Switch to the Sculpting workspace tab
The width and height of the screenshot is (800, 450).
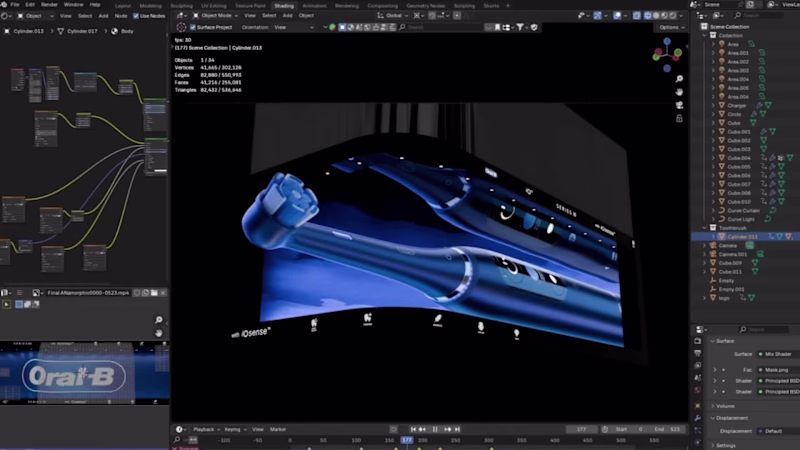tap(181, 6)
